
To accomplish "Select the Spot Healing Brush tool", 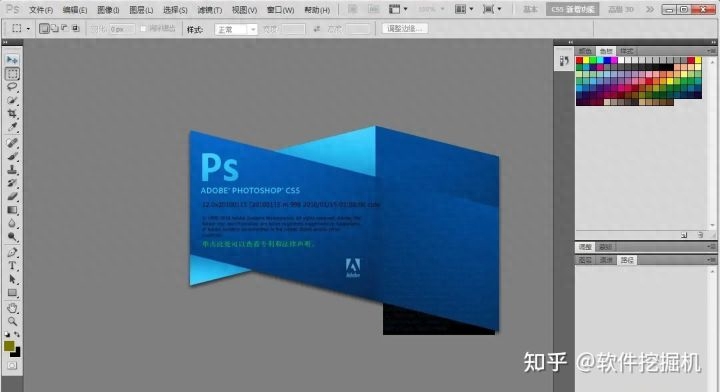I will click(x=12, y=143).
